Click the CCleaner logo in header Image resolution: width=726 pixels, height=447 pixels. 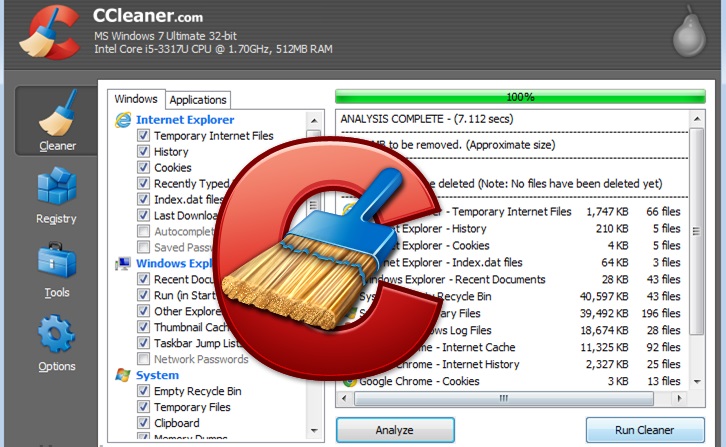[x=50, y=33]
